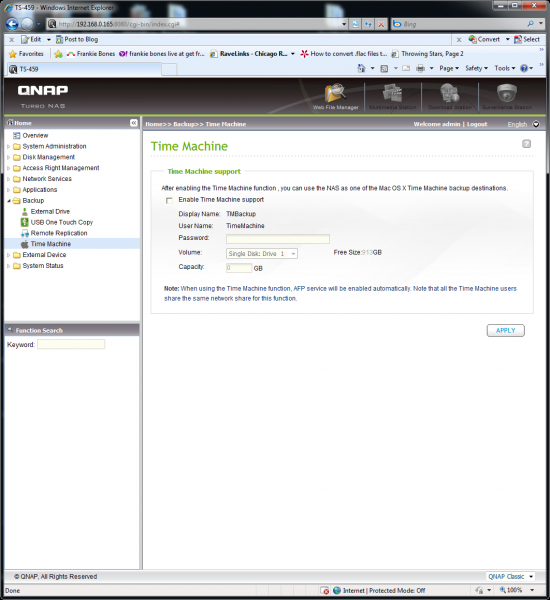Click the read mail icon
The width and height of the screenshot is (550, 600).
(x=406, y=68)
